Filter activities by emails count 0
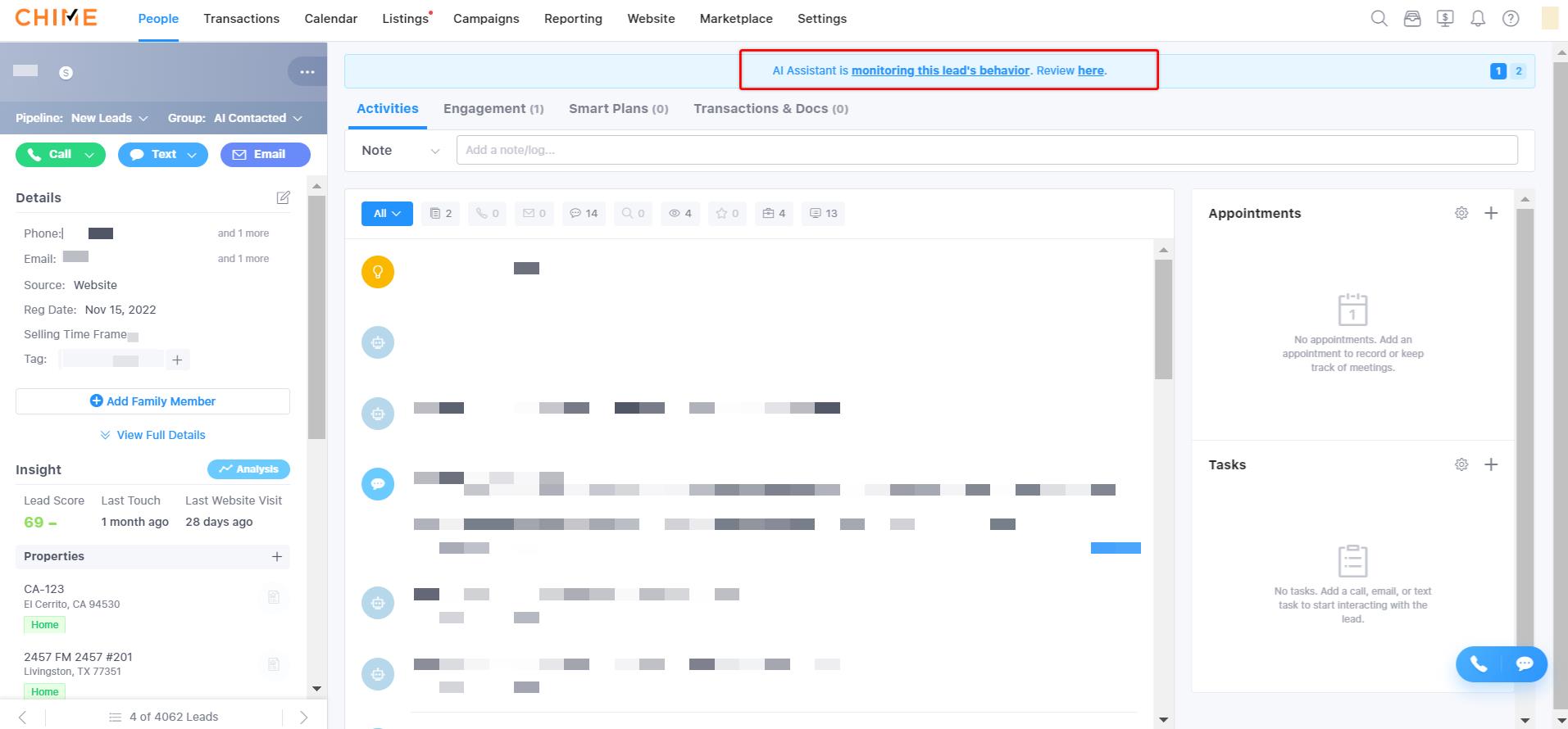1568x729 pixels. (x=534, y=214)
